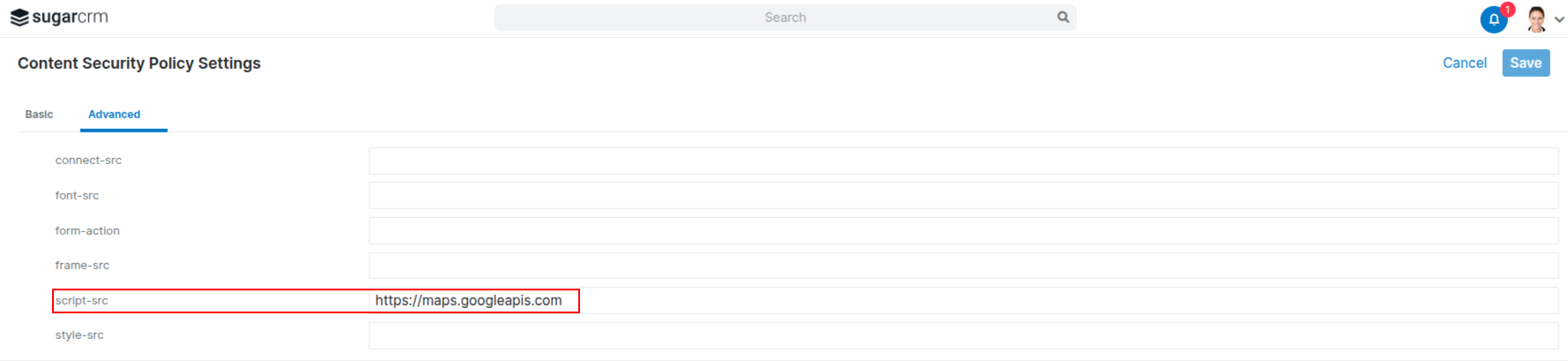
Task: Cancel the Content Security Policy changes
Action: point(1465,63)
